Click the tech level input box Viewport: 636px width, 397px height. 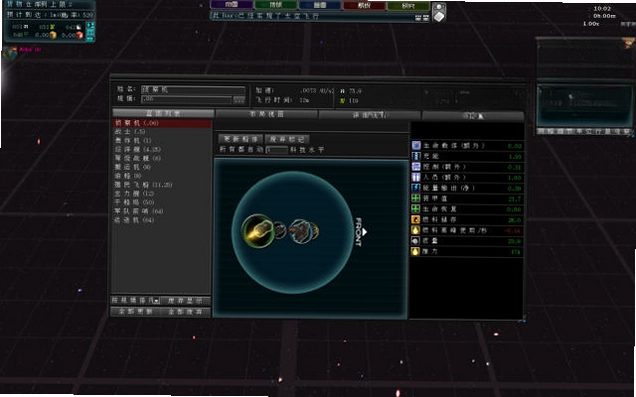(x=277, y=150)
